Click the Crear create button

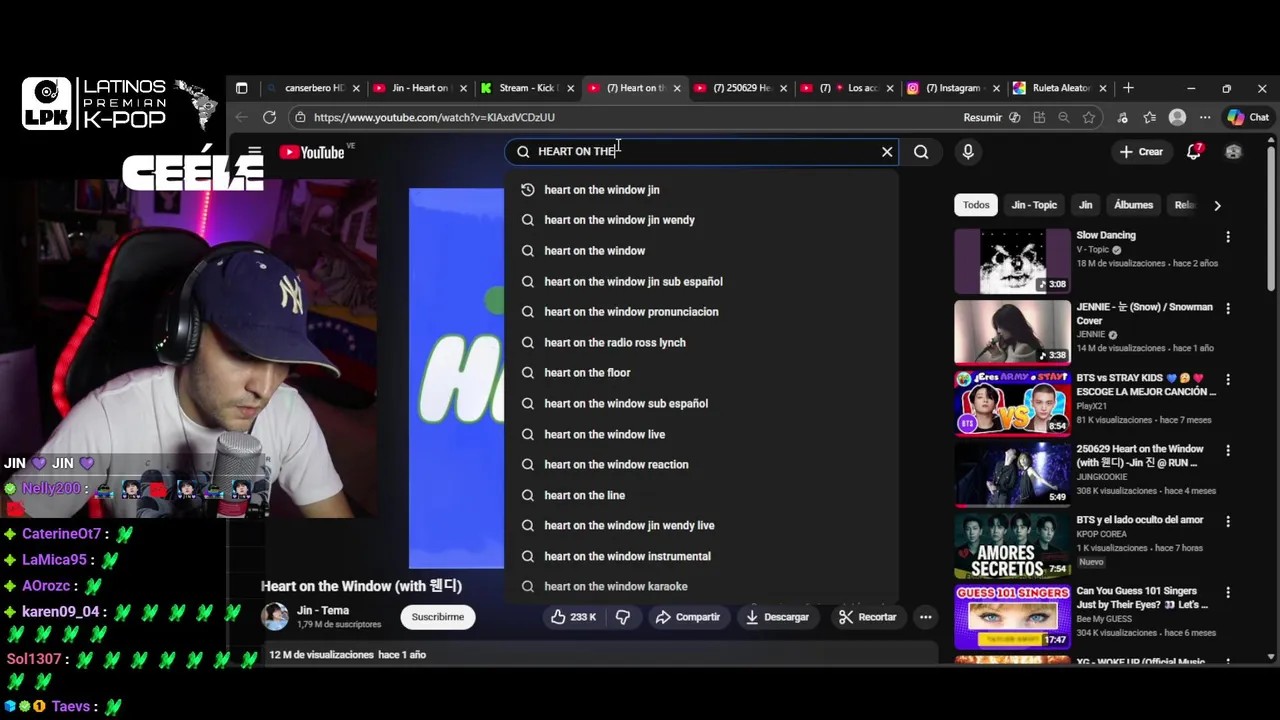pos(1141,152)
